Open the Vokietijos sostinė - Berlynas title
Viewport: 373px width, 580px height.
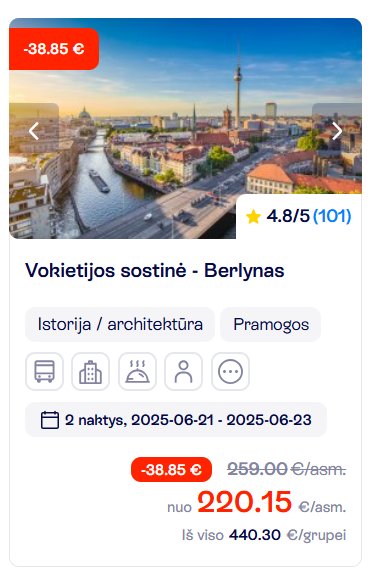pos(155,270)
